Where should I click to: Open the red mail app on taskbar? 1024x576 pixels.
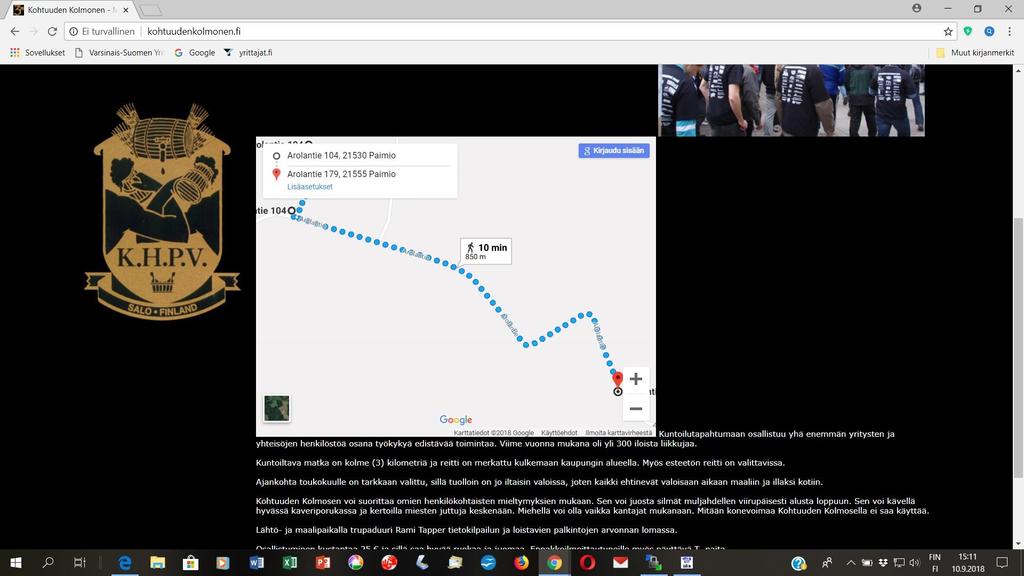620,562
